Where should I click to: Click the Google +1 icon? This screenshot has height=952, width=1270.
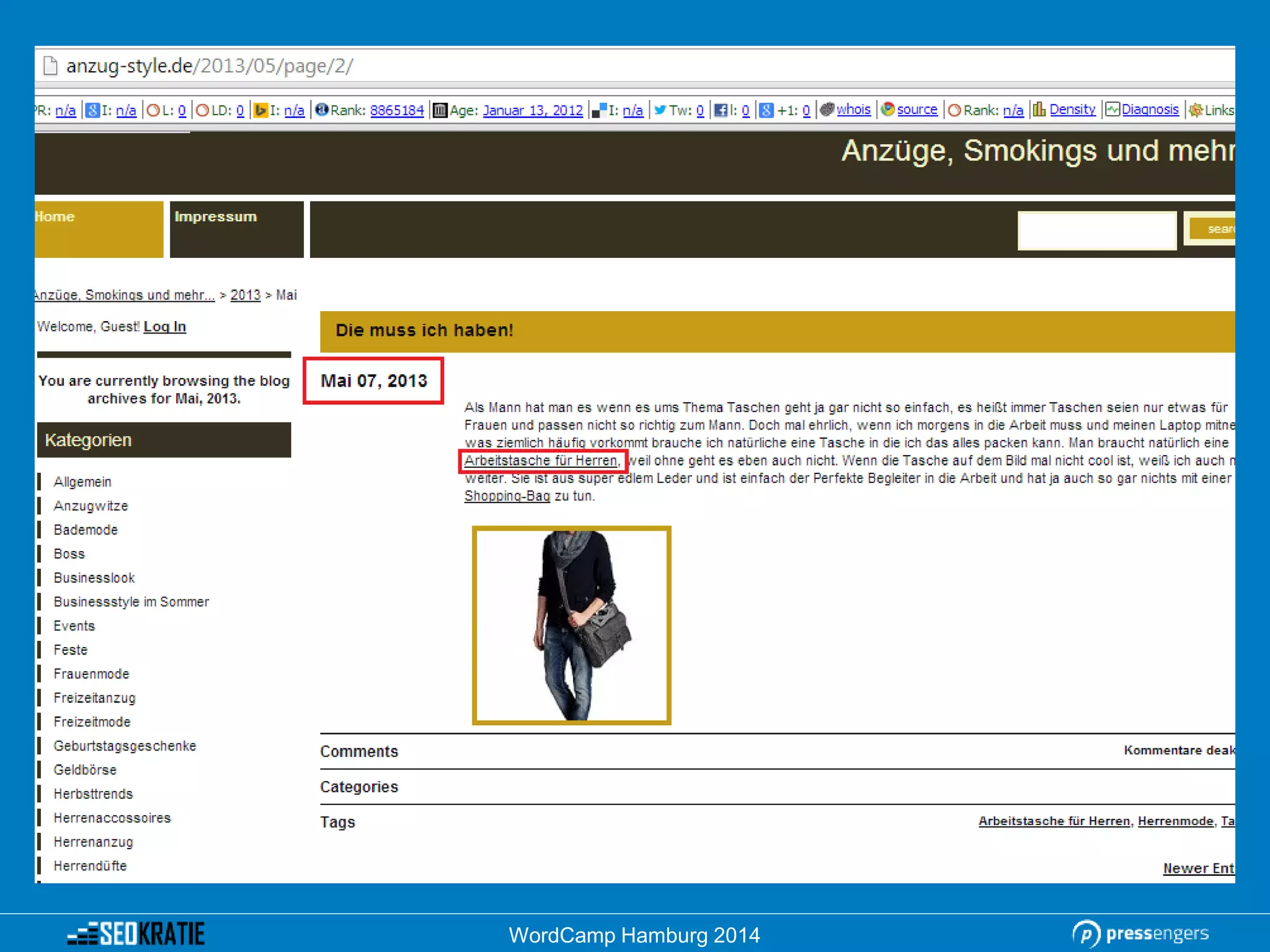[x=766, y=110]
